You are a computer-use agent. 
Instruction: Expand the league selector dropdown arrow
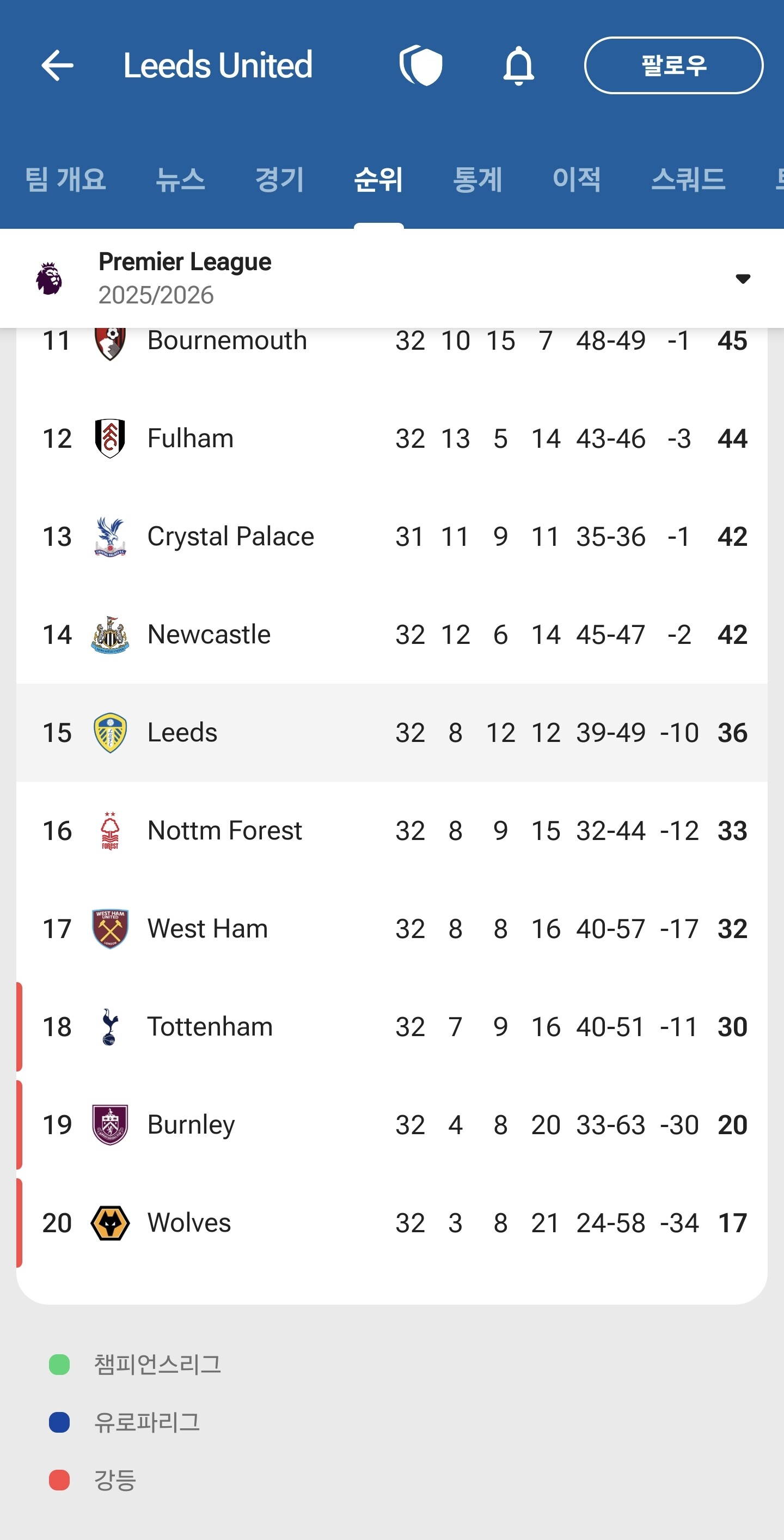click(743, 278)
